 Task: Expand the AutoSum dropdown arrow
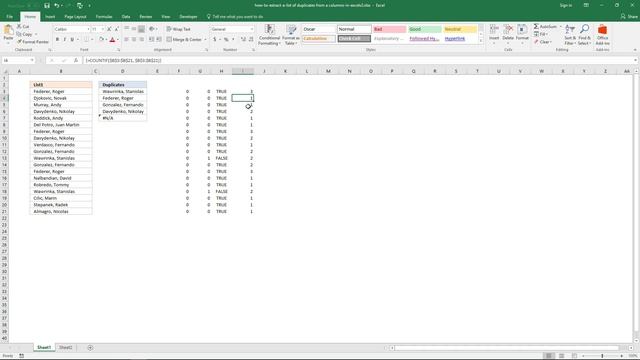[560, 27]
